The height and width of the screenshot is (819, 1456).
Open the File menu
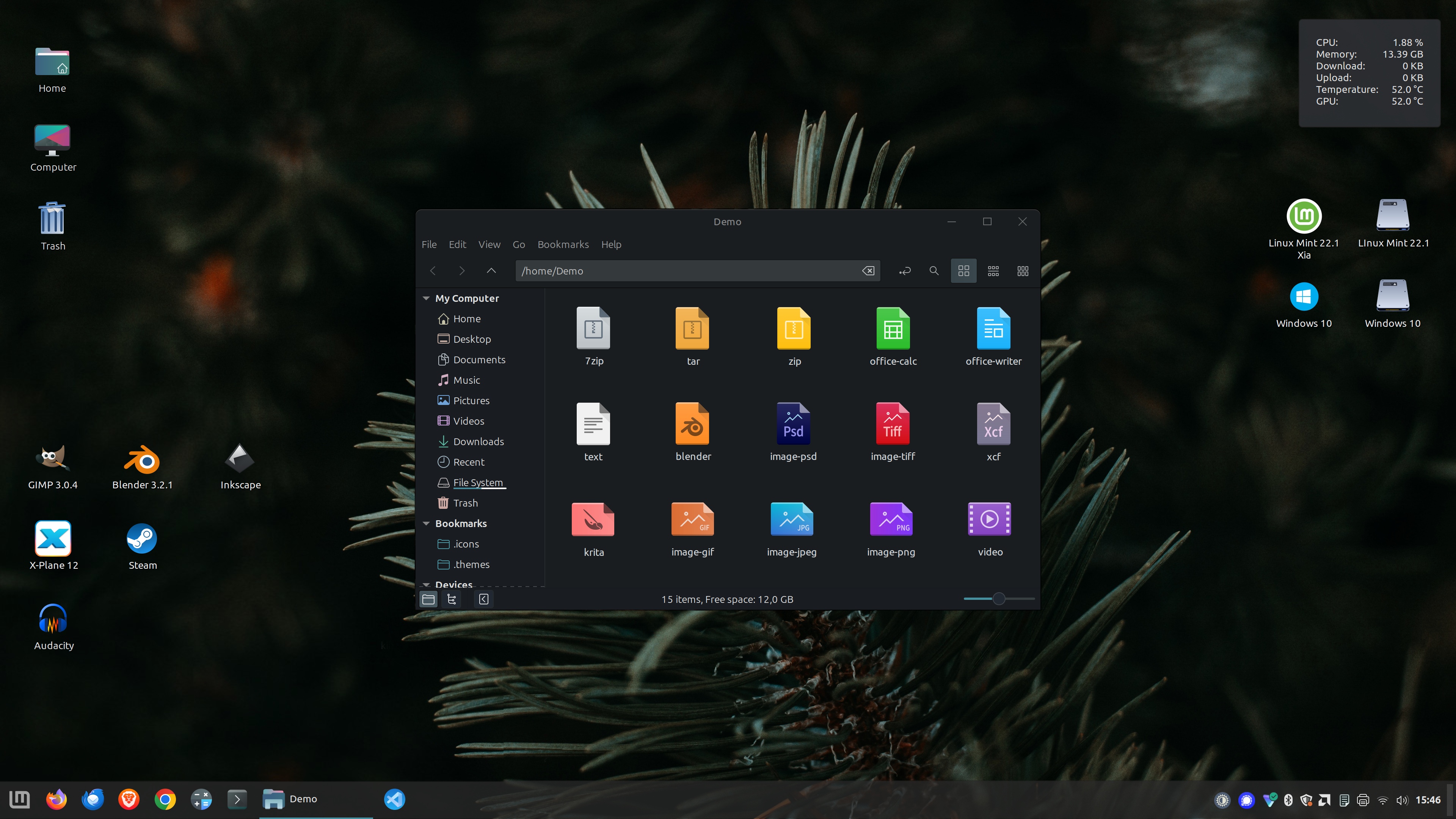click(429, 244)
